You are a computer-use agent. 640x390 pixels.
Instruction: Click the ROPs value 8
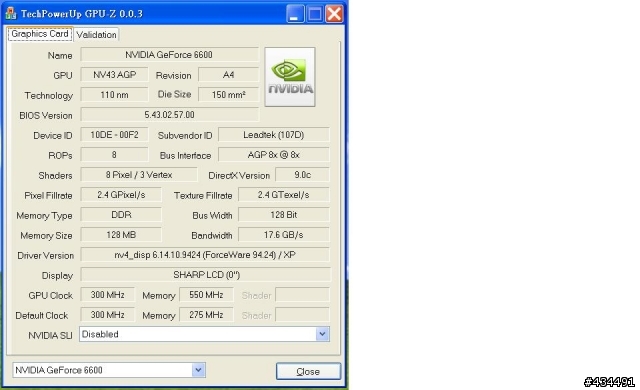point(114,155)
